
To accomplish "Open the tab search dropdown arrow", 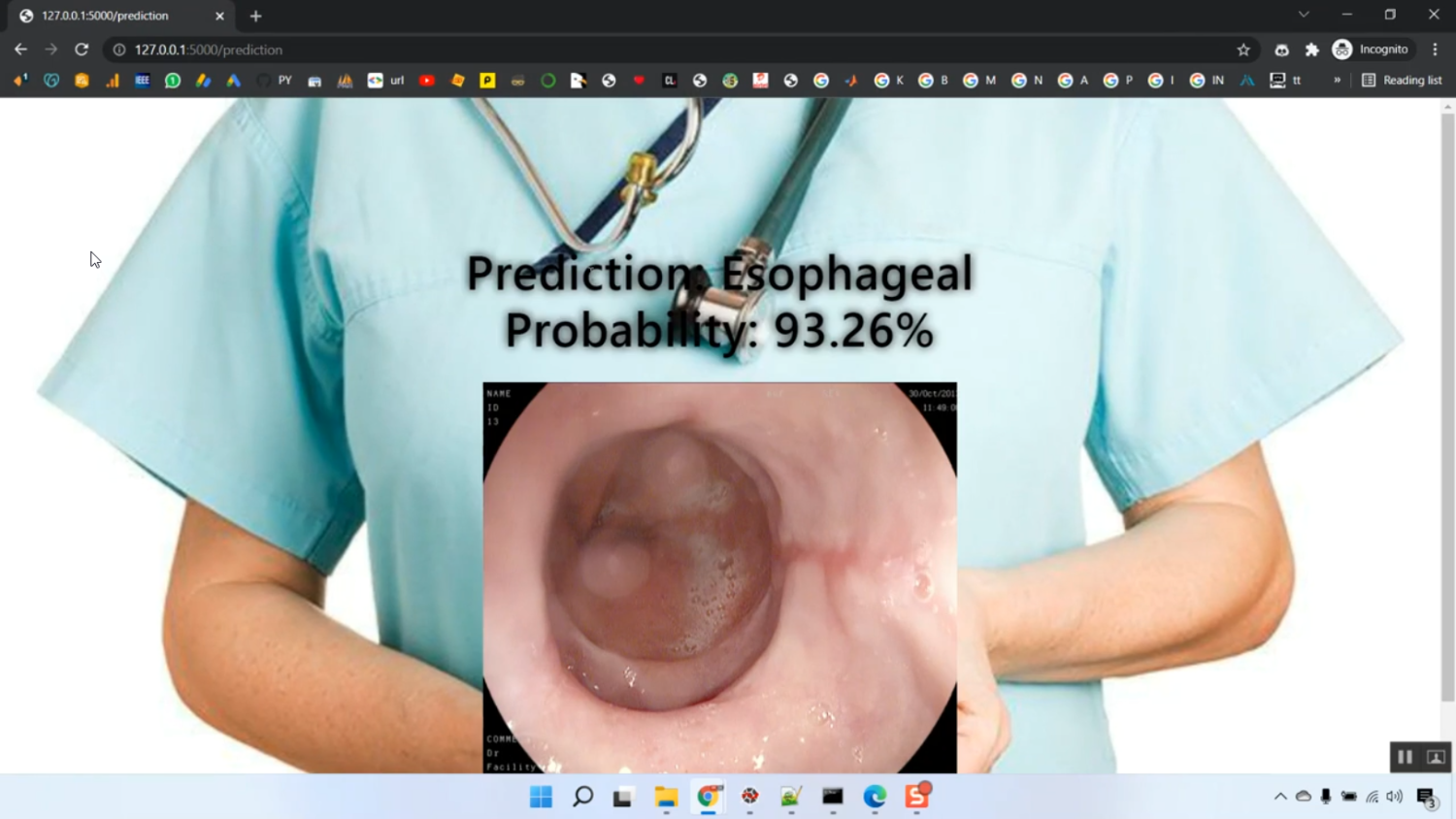I will coord(1304,15).
